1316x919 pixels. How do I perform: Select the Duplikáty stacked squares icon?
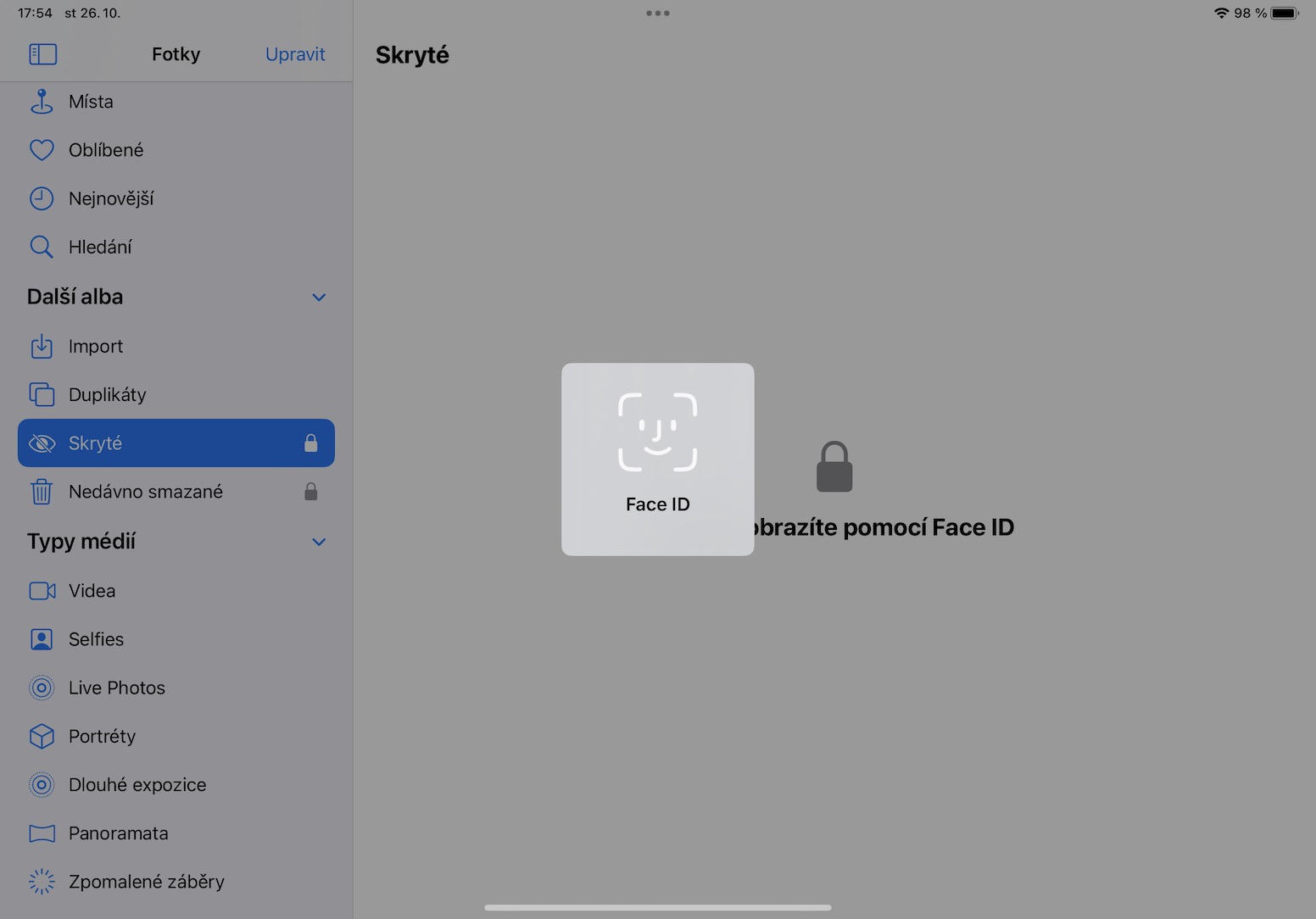point(42,394)
